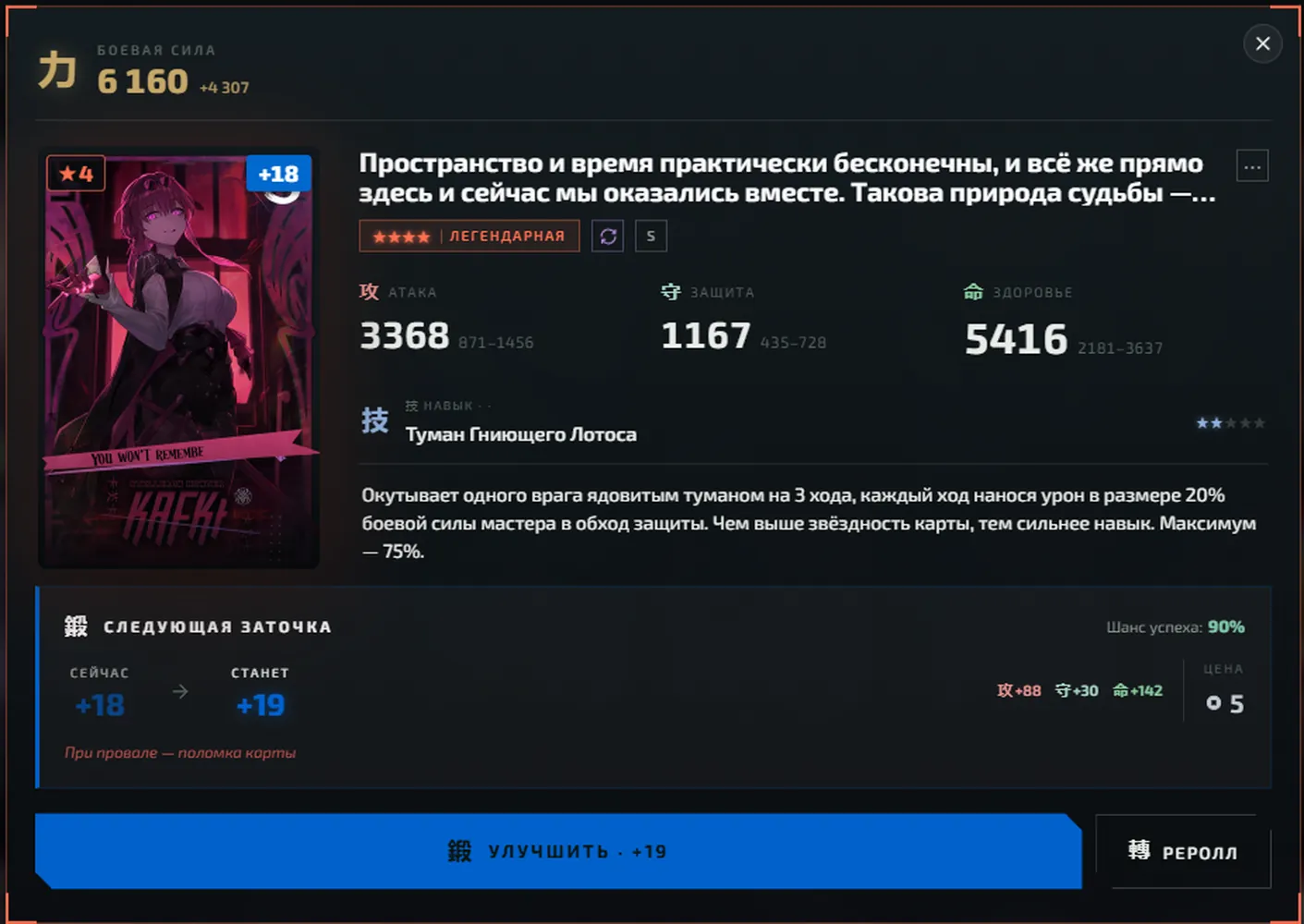This screenshot has height=924, width=1304.
Task: Click the defense range 435–728
Action: [793, 343]
